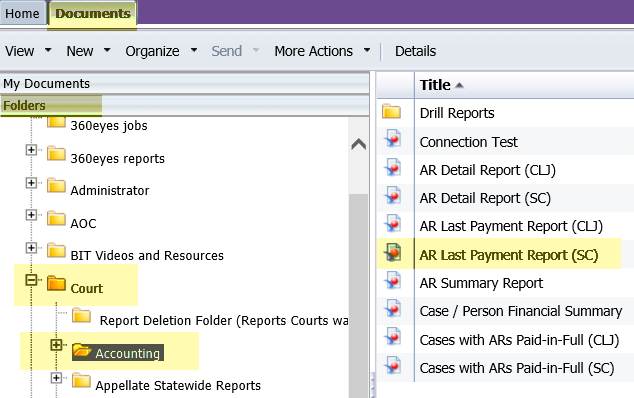Click the open Accounting folder icon

[82, 350]
